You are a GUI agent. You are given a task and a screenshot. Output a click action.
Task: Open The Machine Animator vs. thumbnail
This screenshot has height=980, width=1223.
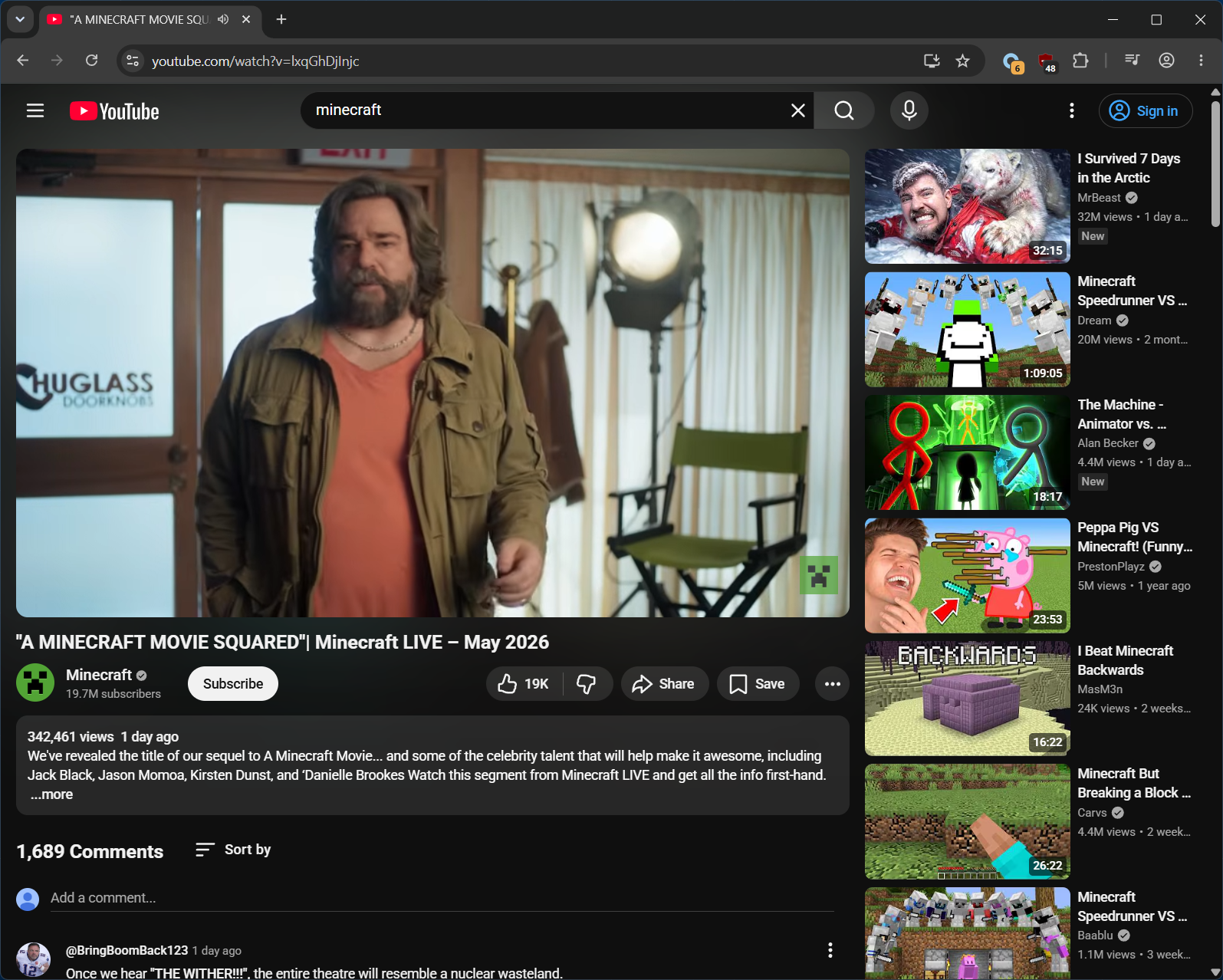(968, 452)
